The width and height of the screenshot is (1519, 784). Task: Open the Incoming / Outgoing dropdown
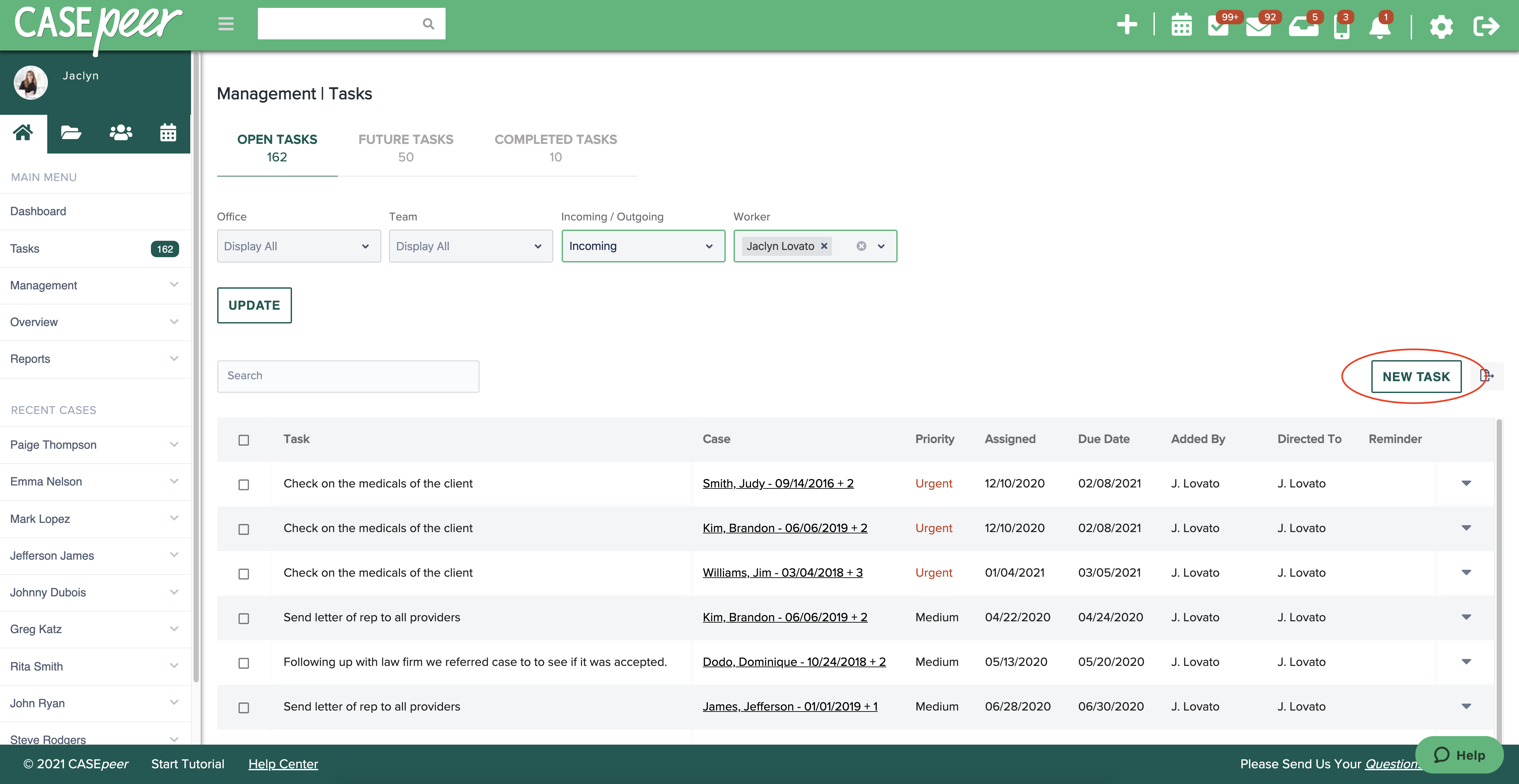point(643,246)
